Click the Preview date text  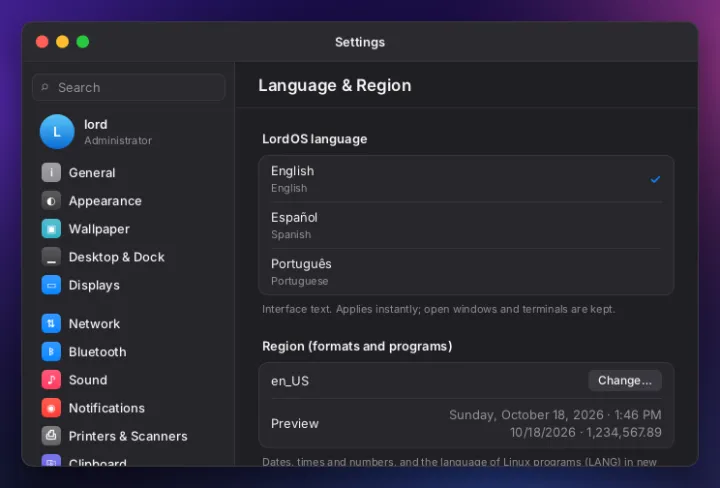coord(555,415)
